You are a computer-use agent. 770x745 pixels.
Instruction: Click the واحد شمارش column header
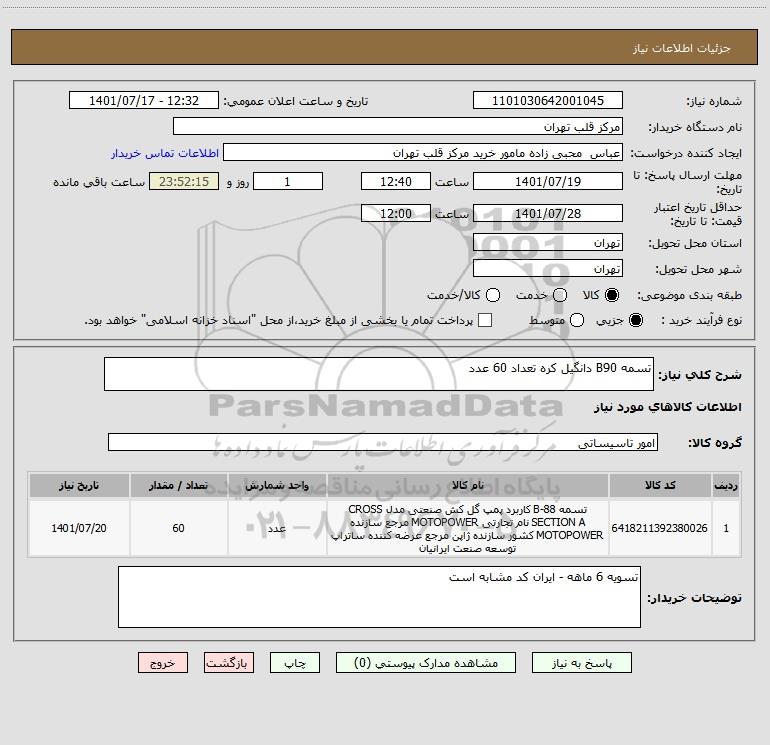pos(277,486)
